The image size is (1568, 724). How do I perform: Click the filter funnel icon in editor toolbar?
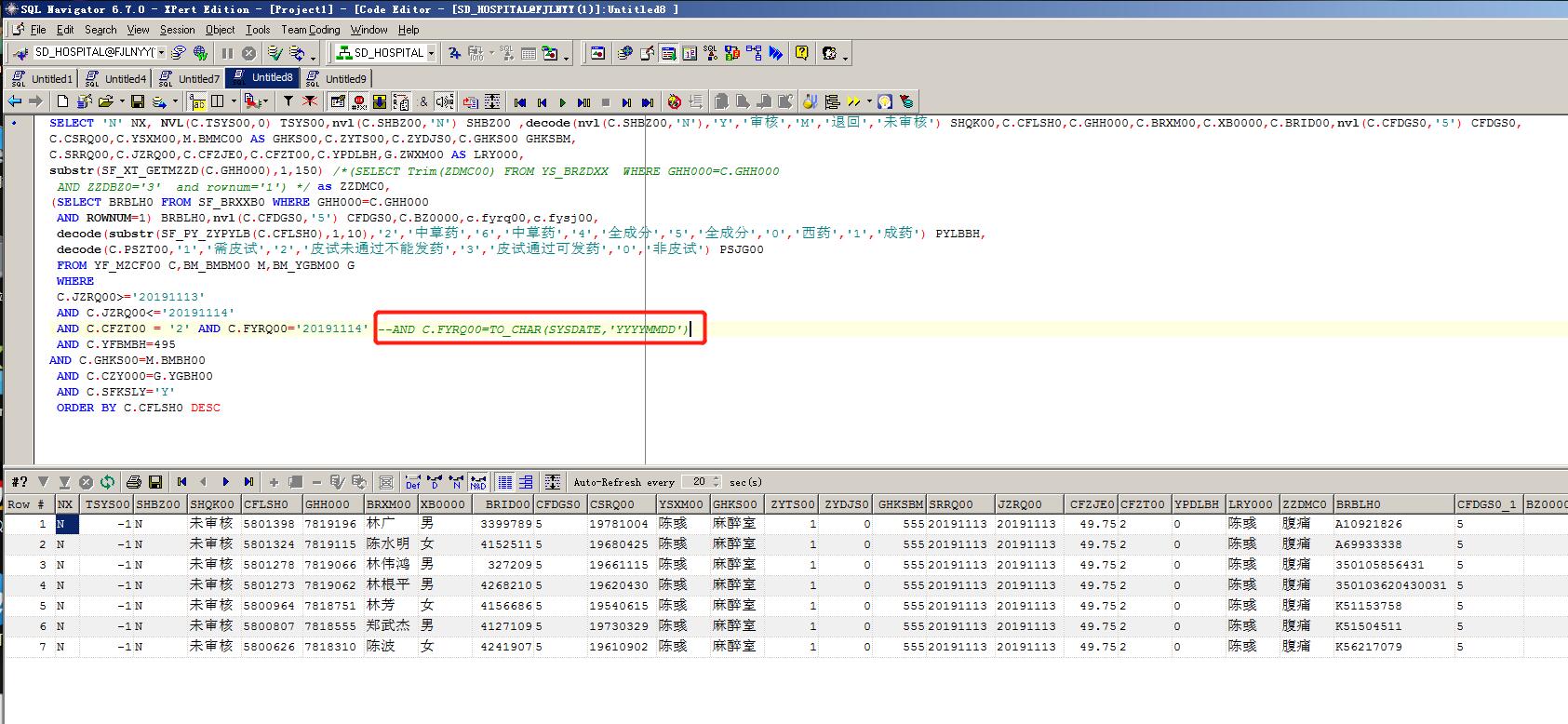pos(288,101)
